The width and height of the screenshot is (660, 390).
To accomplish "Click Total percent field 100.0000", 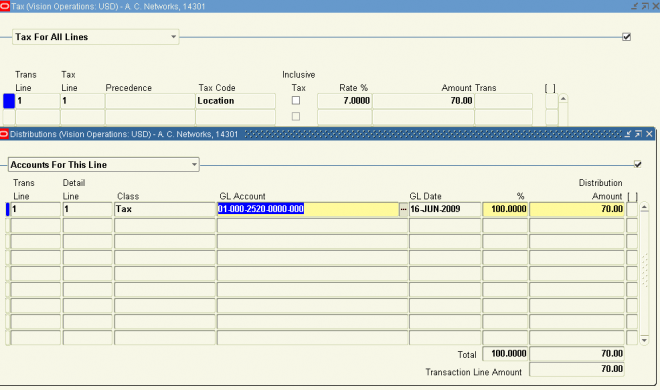I will (505, 353).
